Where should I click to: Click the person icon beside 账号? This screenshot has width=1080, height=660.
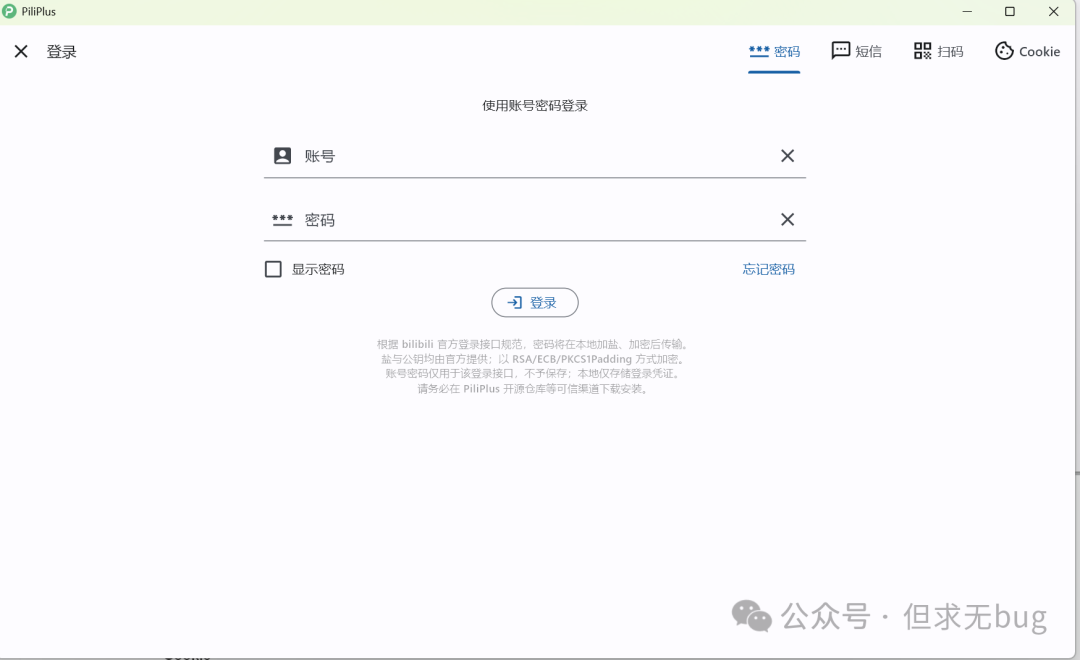(283, 156)
